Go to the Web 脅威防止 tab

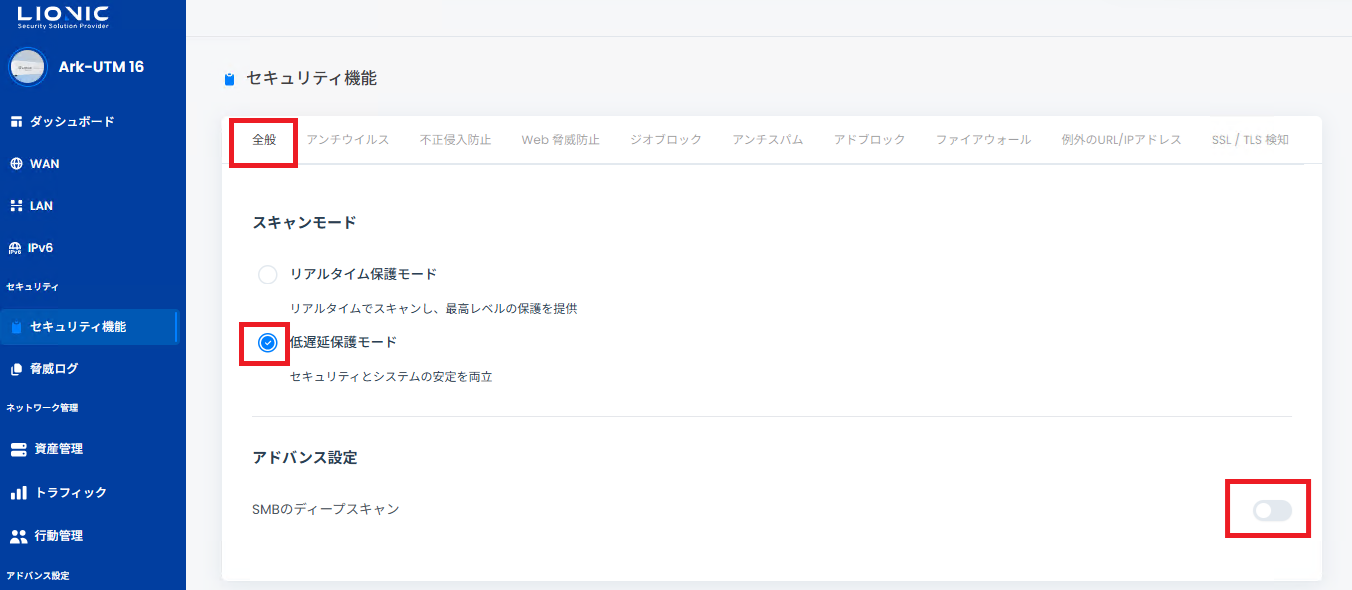pos(560,140)
